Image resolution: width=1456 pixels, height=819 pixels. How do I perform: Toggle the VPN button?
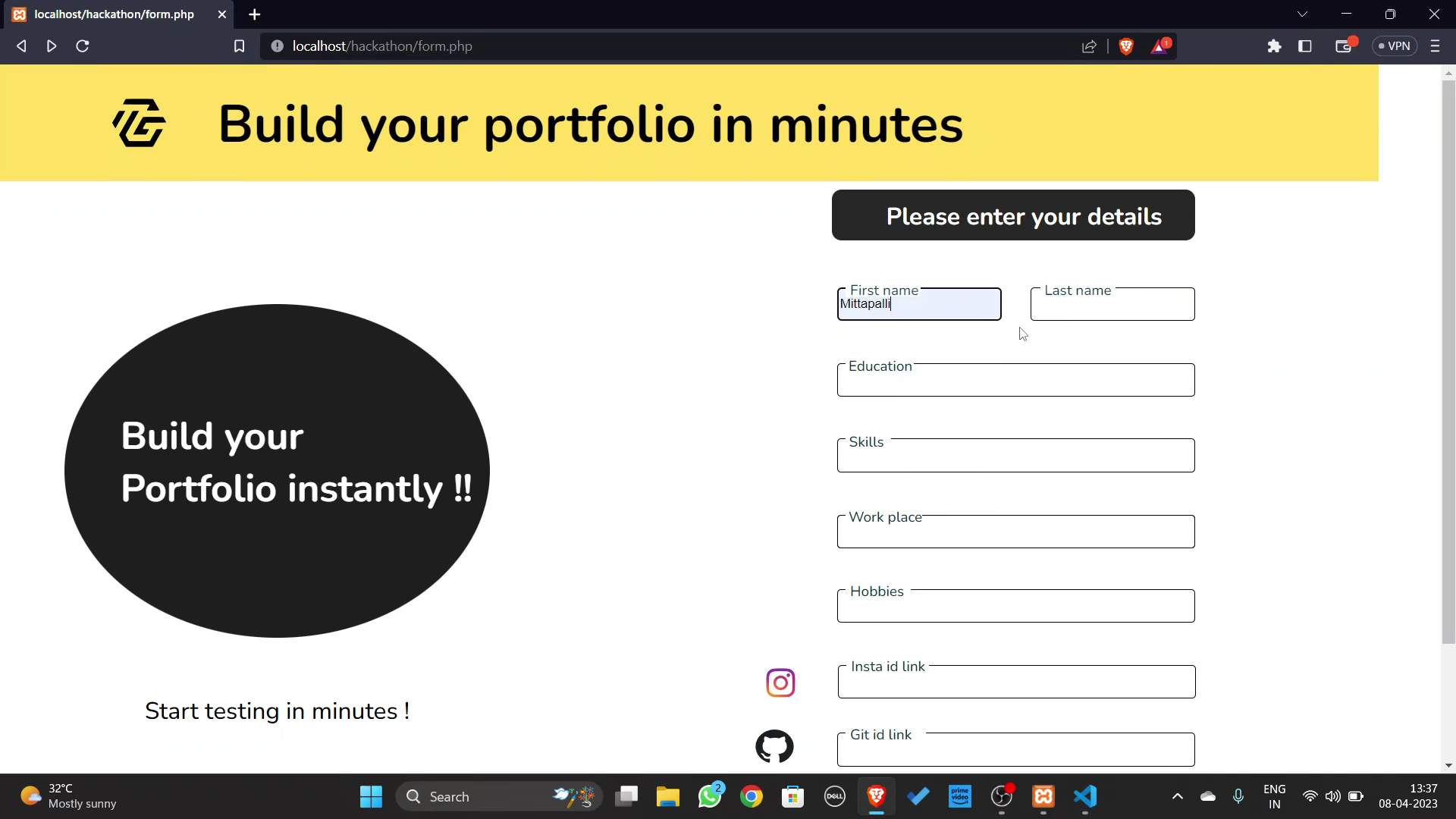click(x=1395, y=46)
